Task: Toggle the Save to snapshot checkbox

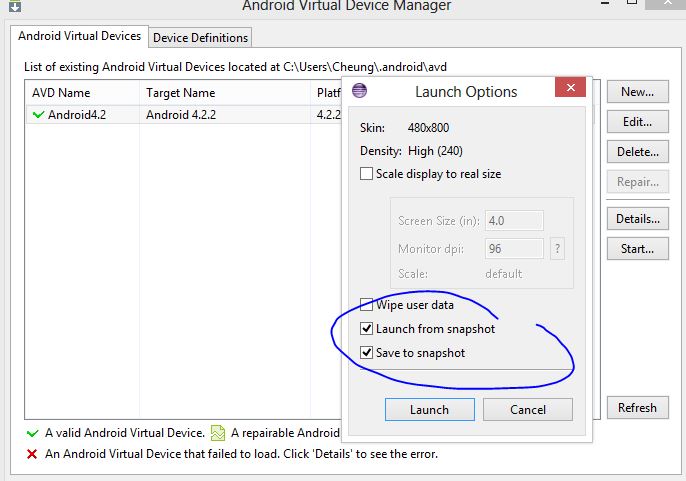Action: (x=366, y=352)
